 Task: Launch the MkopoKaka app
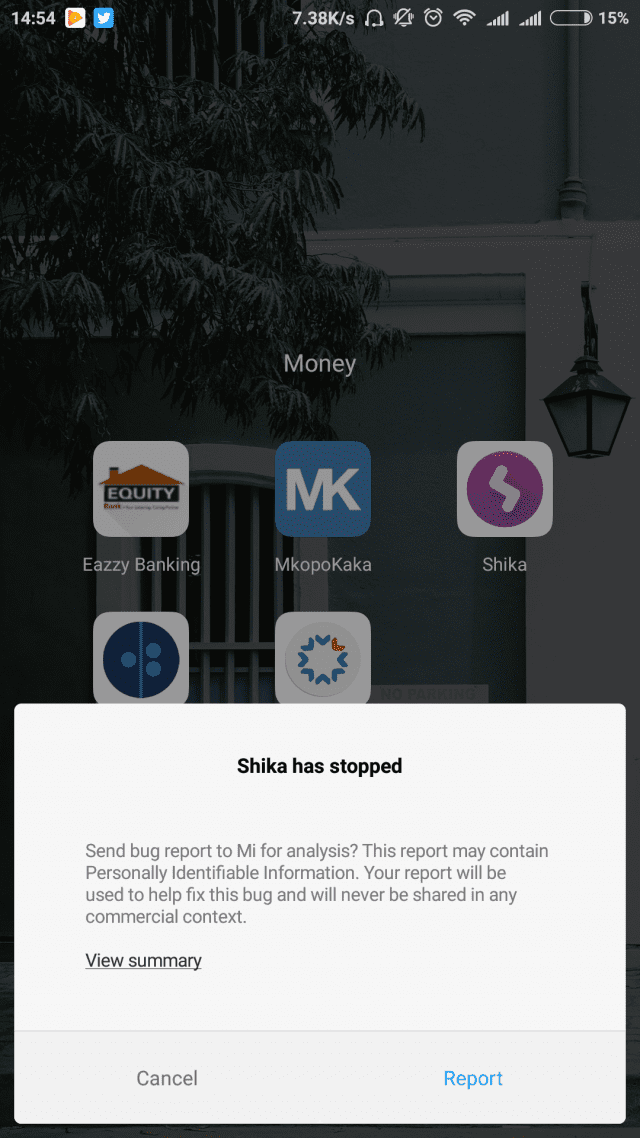point(323,488)
